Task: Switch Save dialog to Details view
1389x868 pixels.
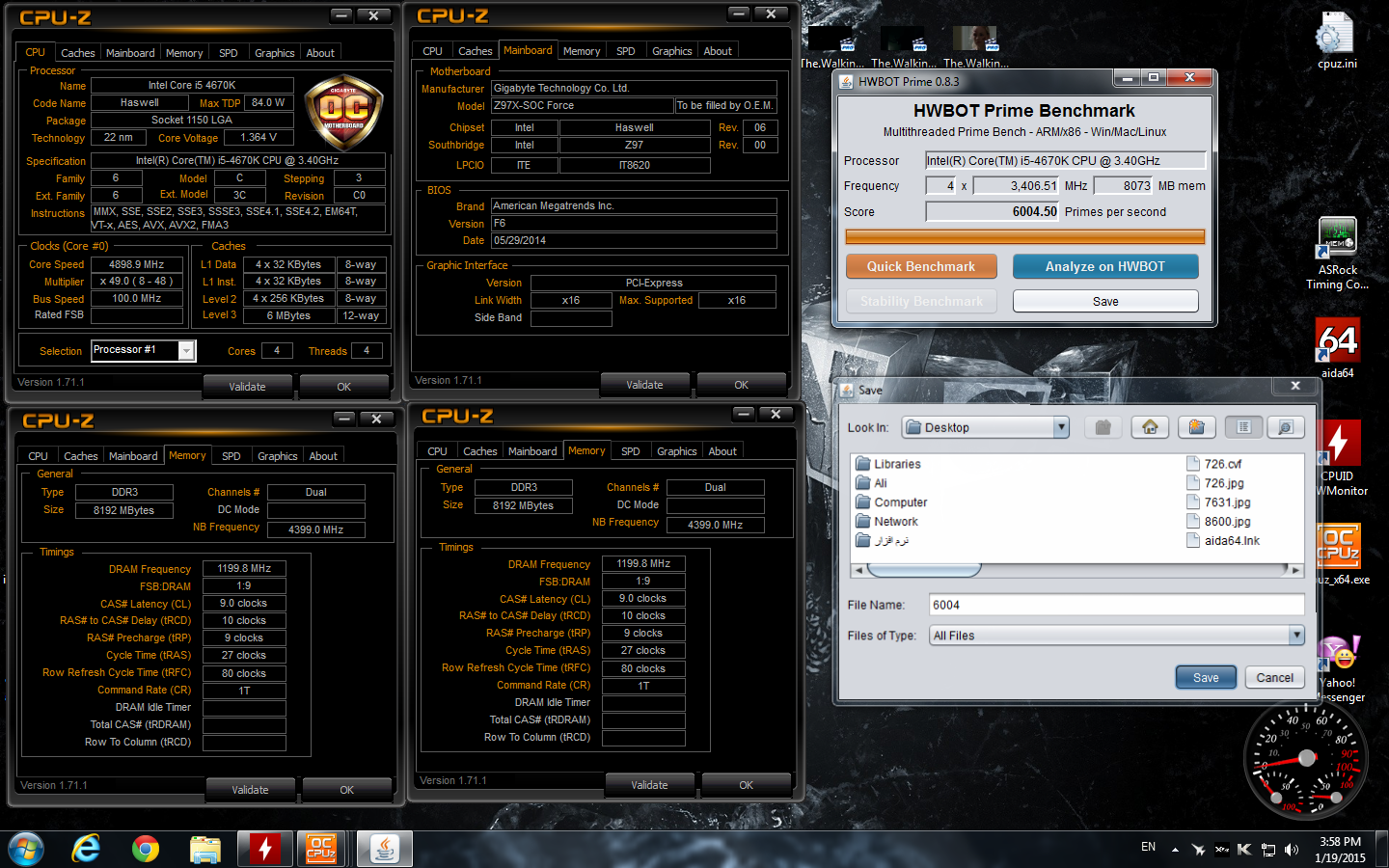Action: tap(1285, 427)
